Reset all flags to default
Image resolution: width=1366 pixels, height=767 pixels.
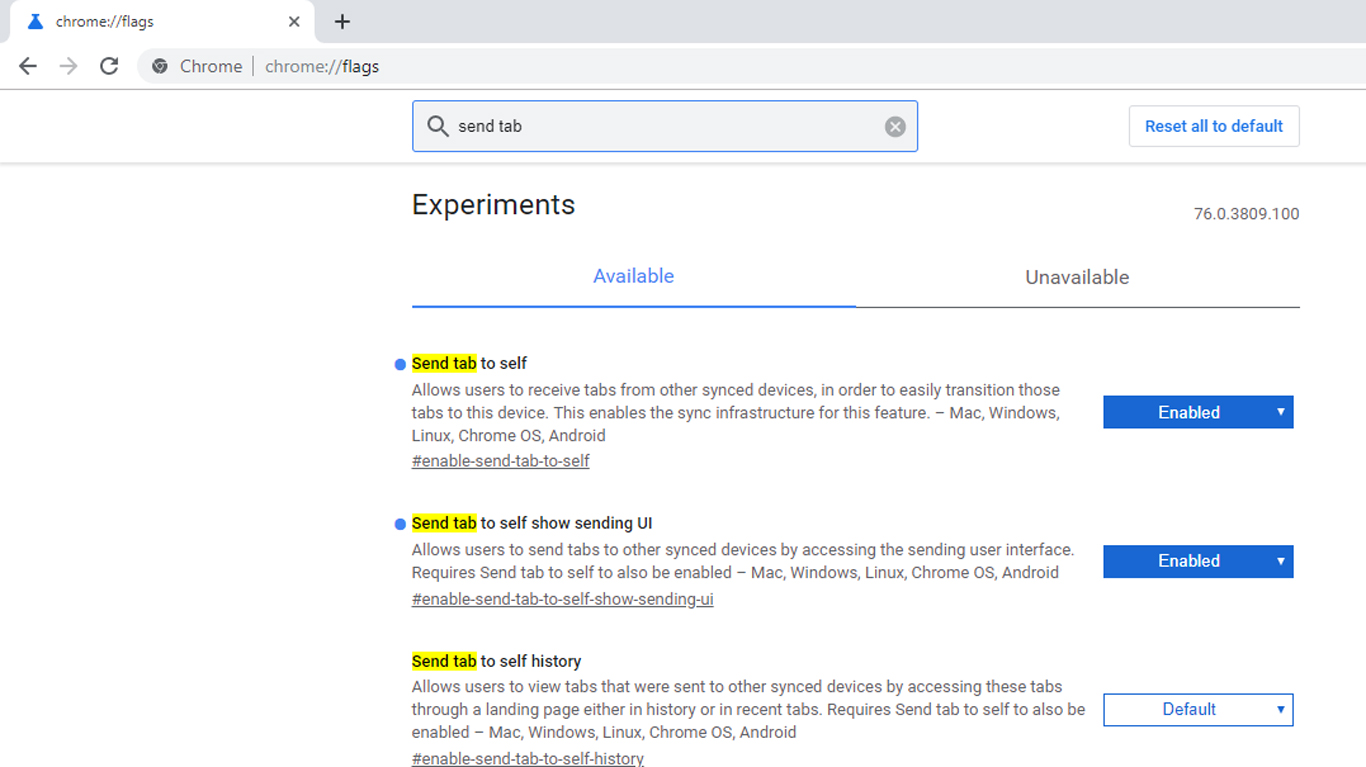pyautogui.click(x=1214, y=126)
